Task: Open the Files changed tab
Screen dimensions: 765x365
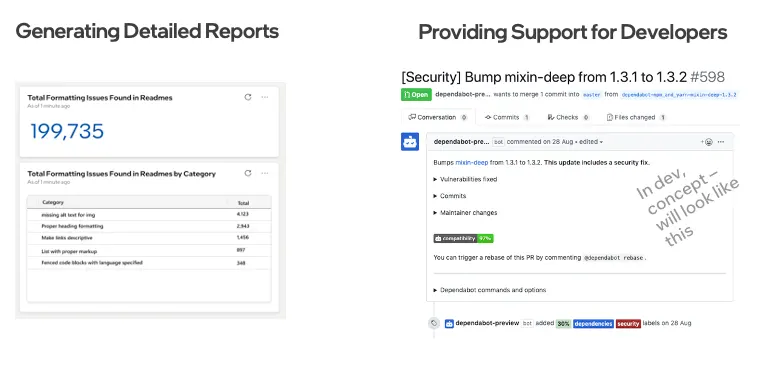Action: click(x=636, y=117)
